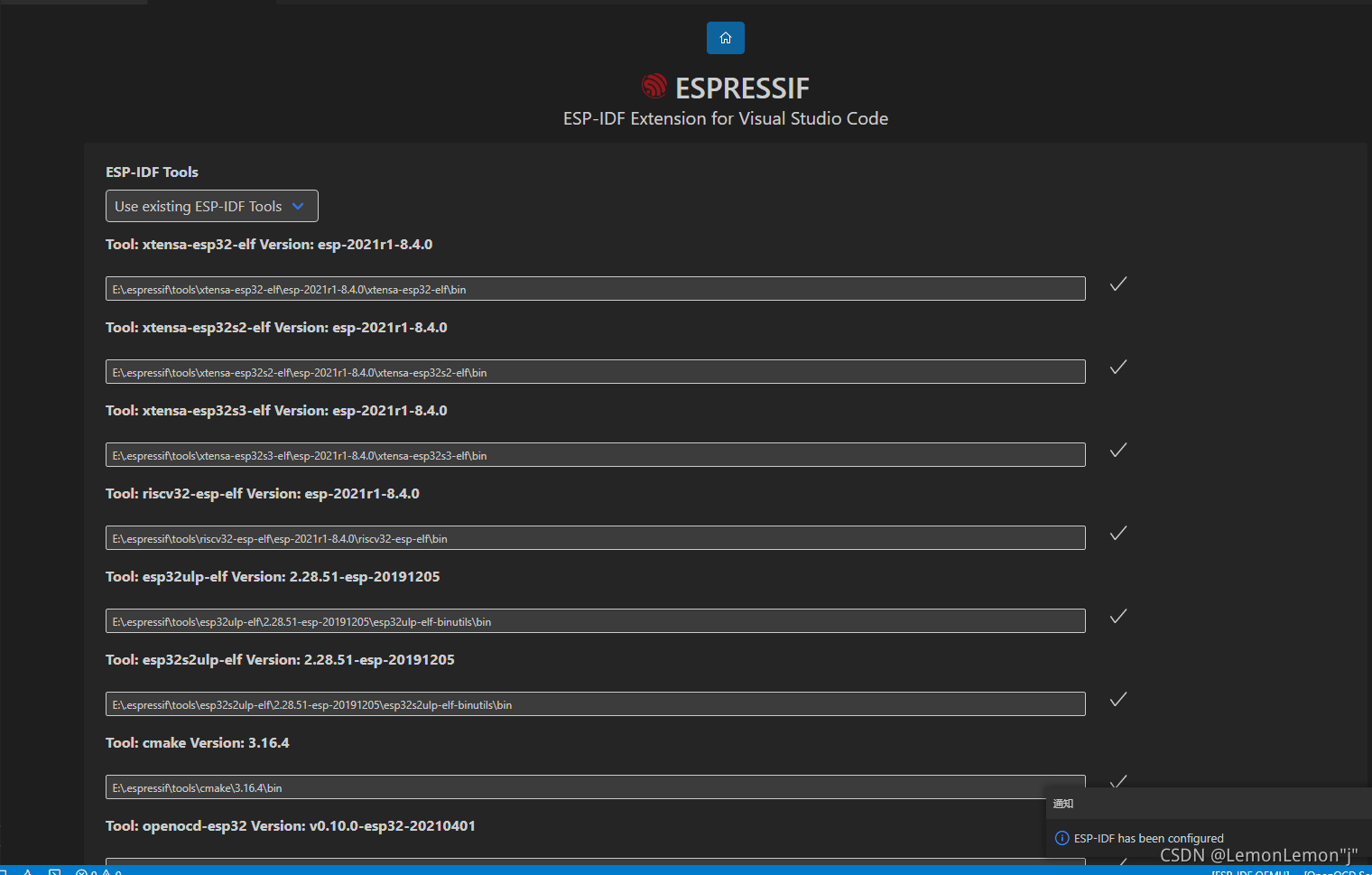
Task: Click checkmark next to esp32s2ulp-elf path
Action: pyautogui.click(x=1118, y=700)
